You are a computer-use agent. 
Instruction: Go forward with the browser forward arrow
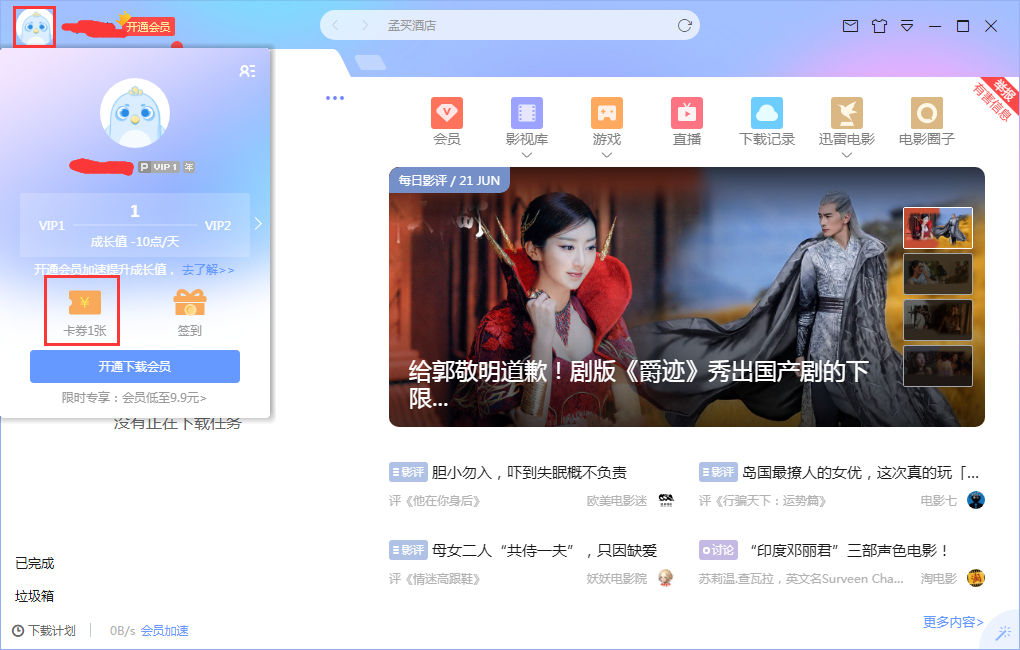[x=364, y=25]
